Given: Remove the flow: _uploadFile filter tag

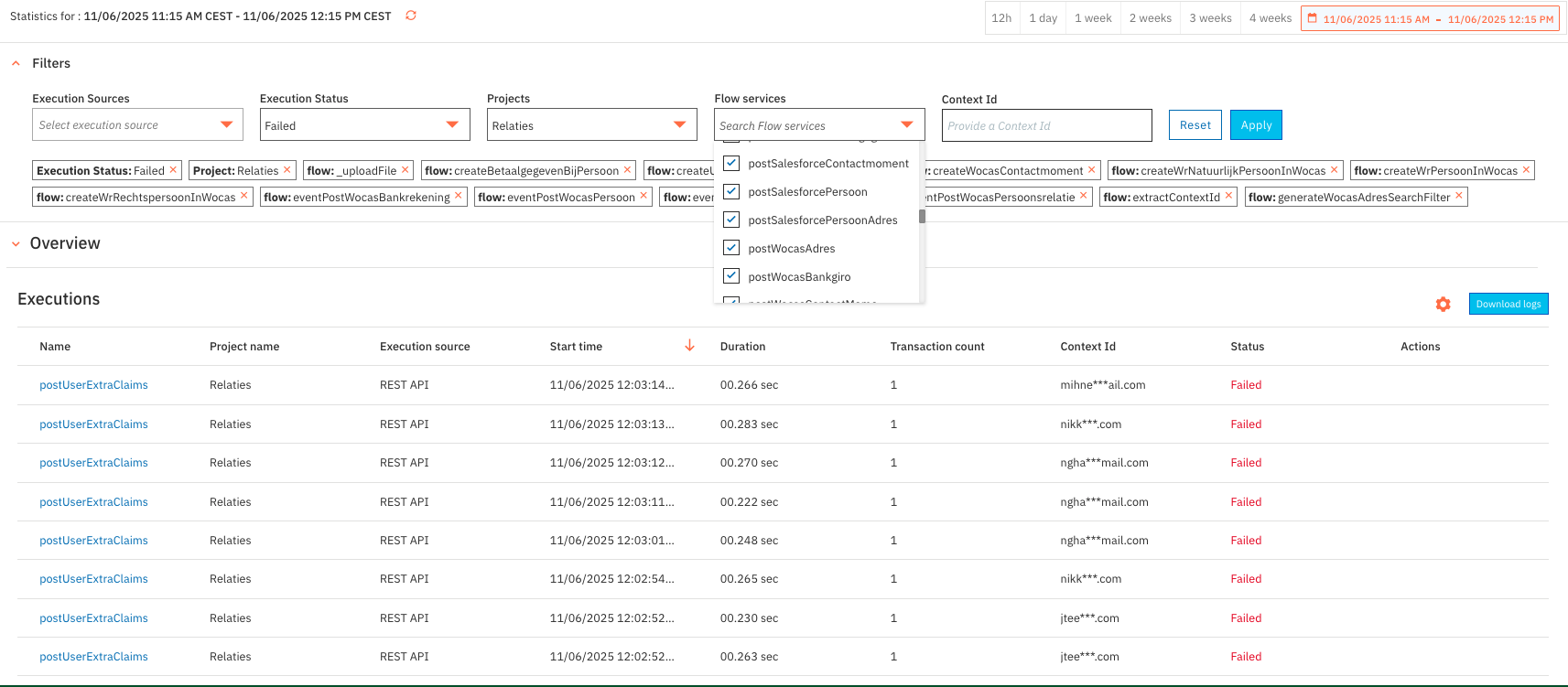Looking at the screenshot, I should click(405, 170).
